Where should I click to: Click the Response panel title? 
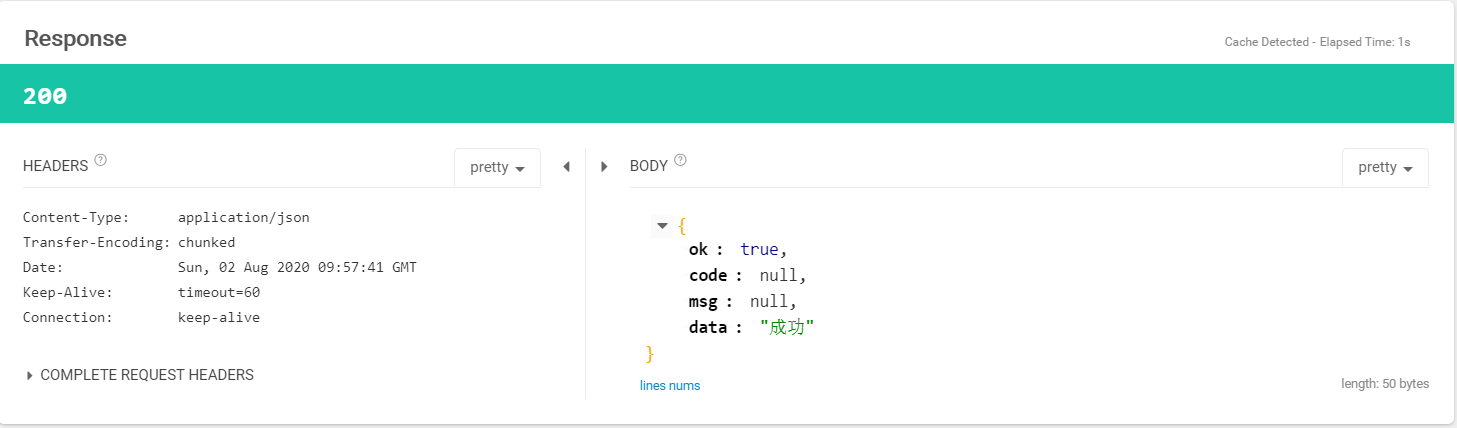[75, 39]
